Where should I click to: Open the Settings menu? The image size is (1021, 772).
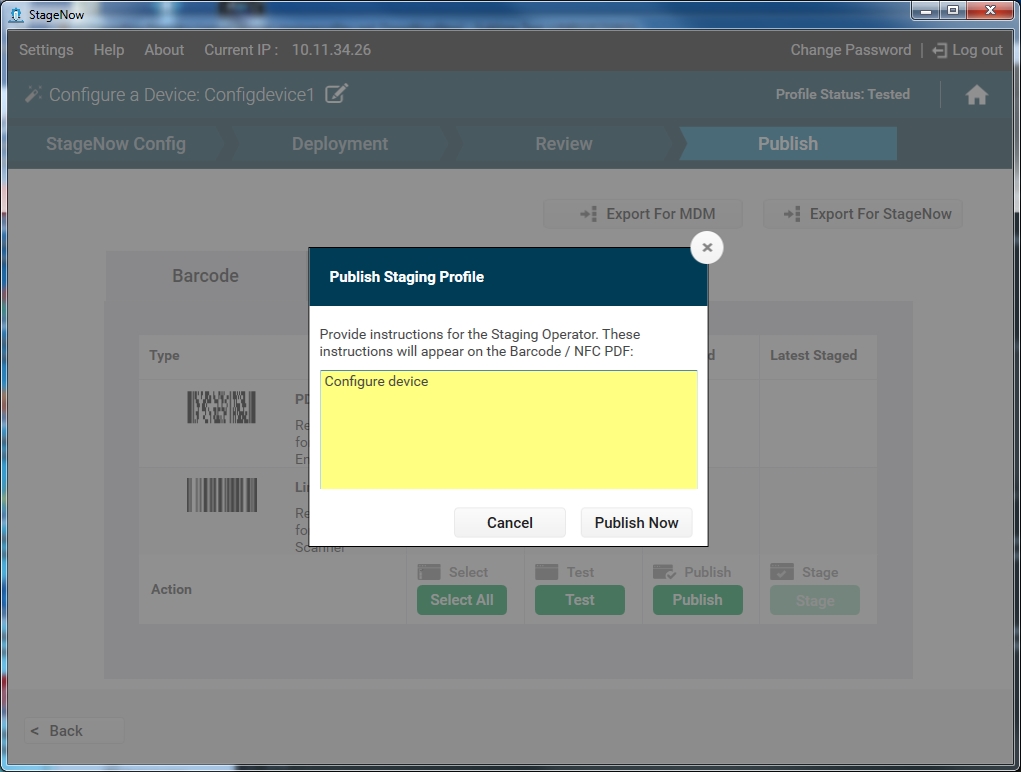pos(46,50)
